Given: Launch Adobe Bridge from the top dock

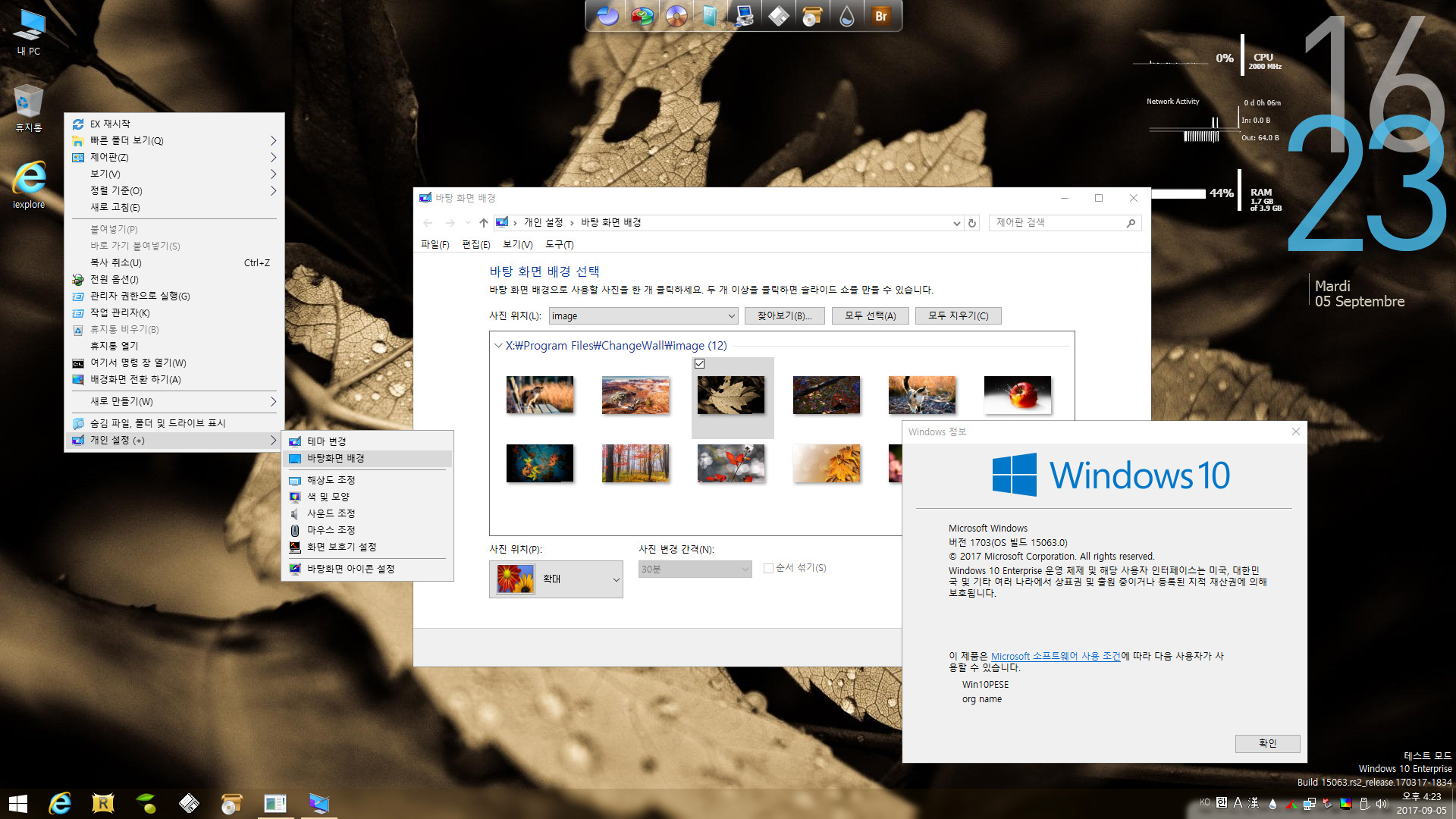Looking at the screenshot, I should coord(880,16).
